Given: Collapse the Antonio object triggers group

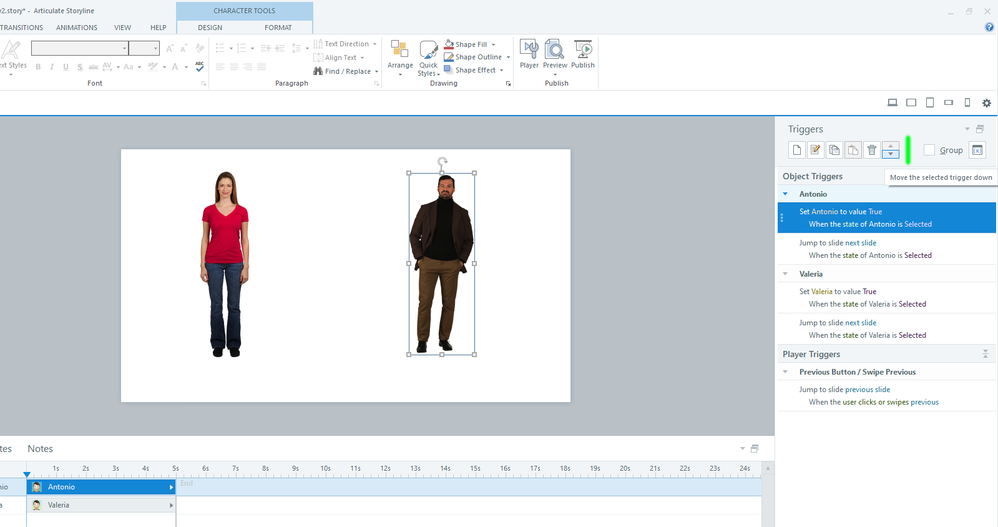Looking at the screenshot, I should (x=786, y=194).
